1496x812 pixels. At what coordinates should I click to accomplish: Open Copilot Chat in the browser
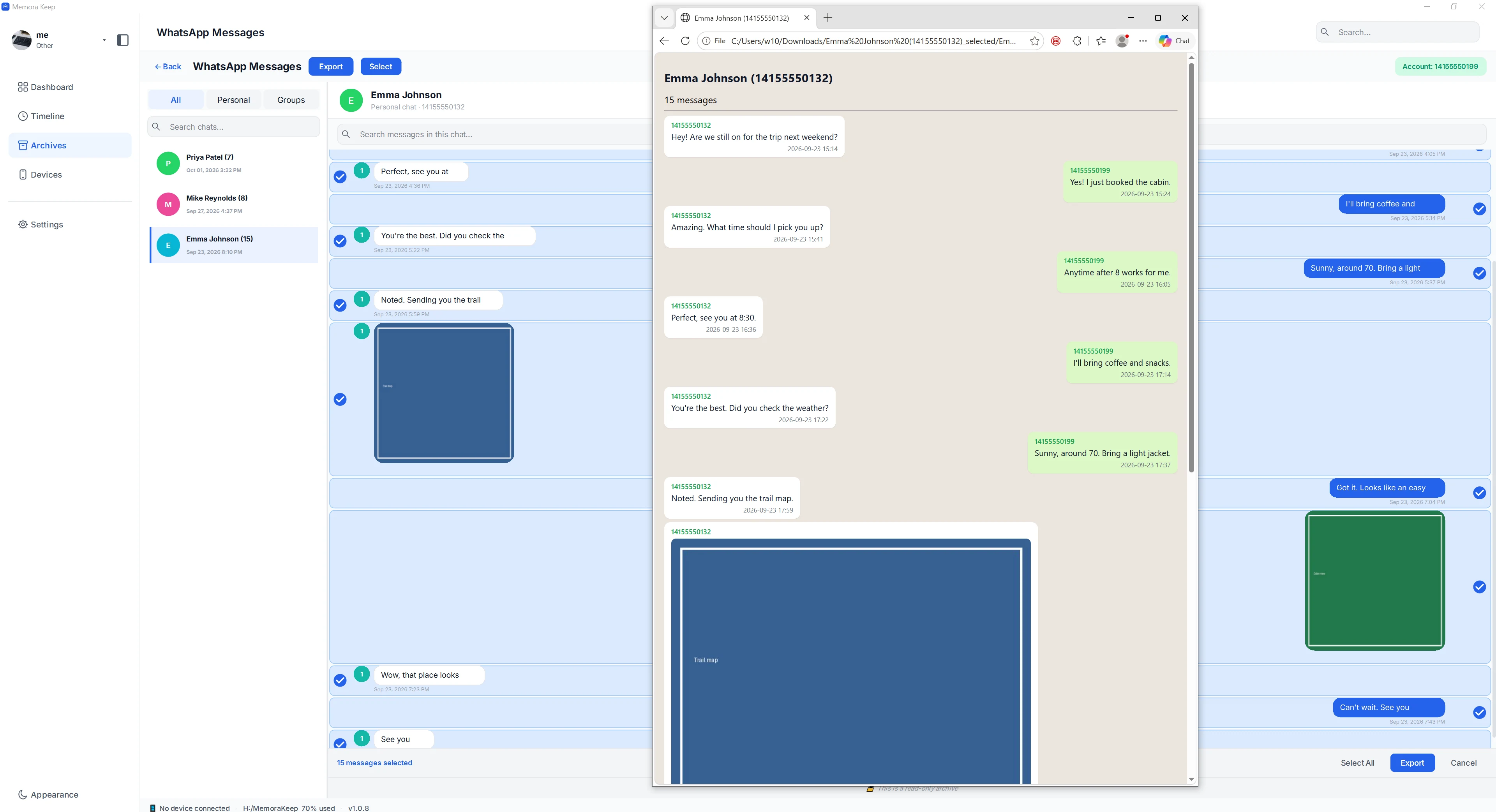pyautogui.click(x=1174, y=41)
